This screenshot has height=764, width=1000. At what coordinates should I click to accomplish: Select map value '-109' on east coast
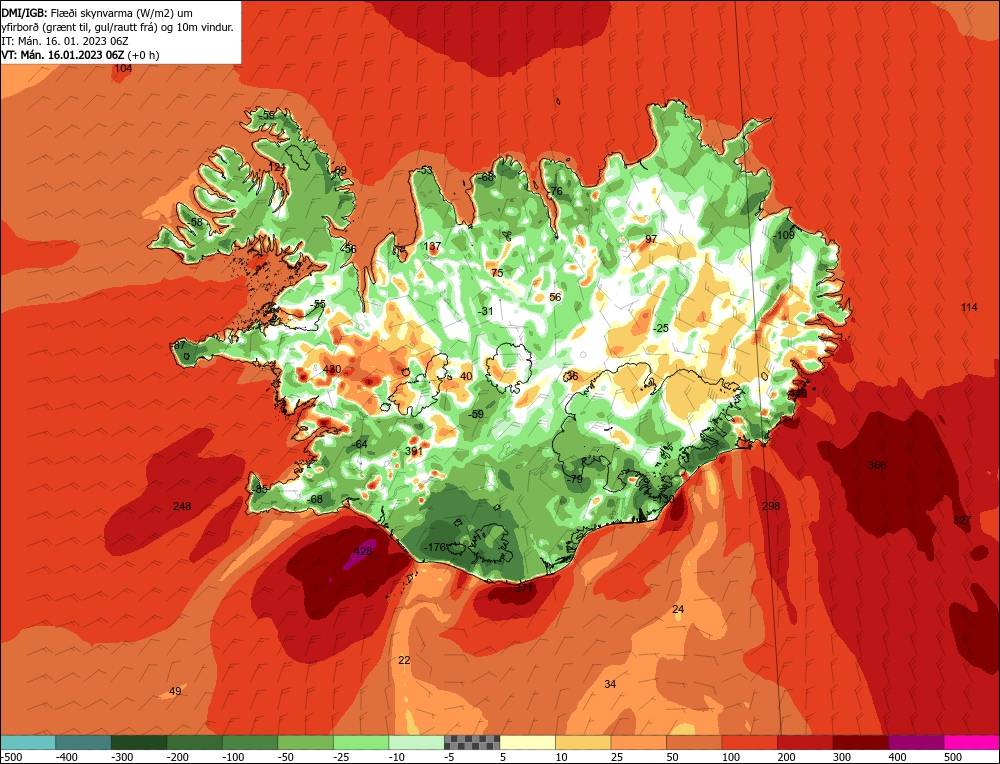click(784, 235)
